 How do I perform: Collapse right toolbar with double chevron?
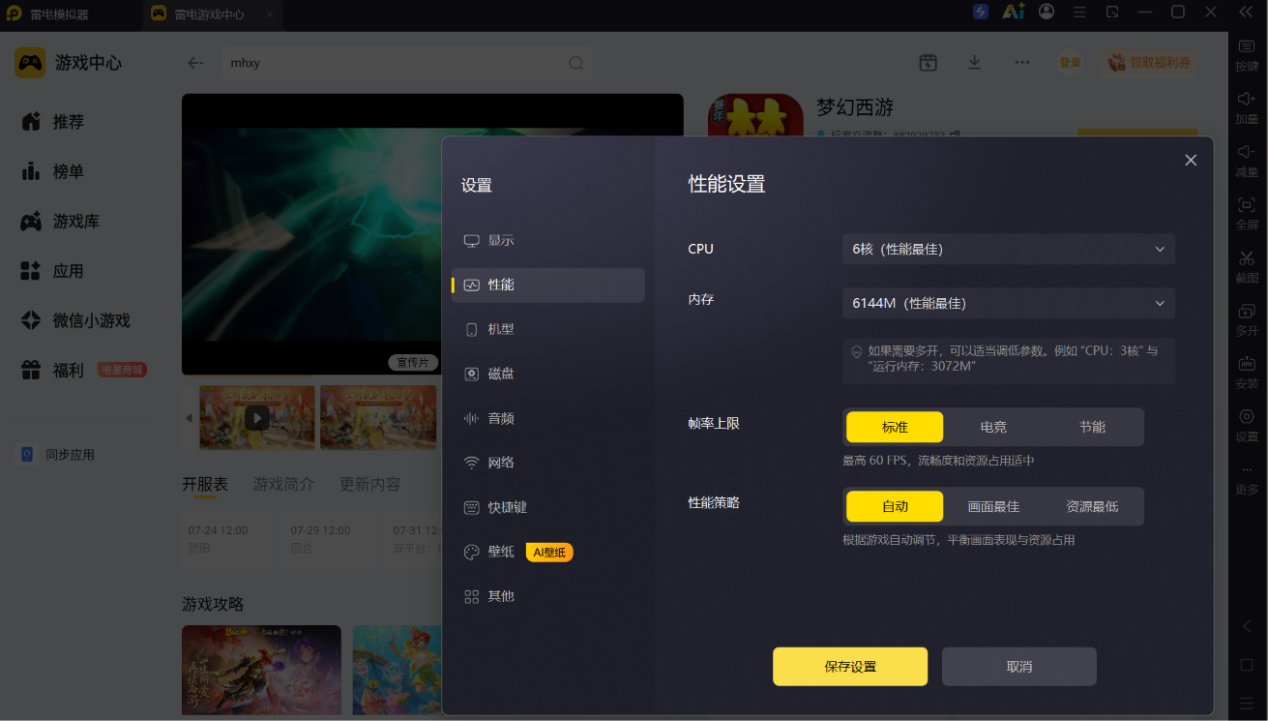coord(1246,12)
